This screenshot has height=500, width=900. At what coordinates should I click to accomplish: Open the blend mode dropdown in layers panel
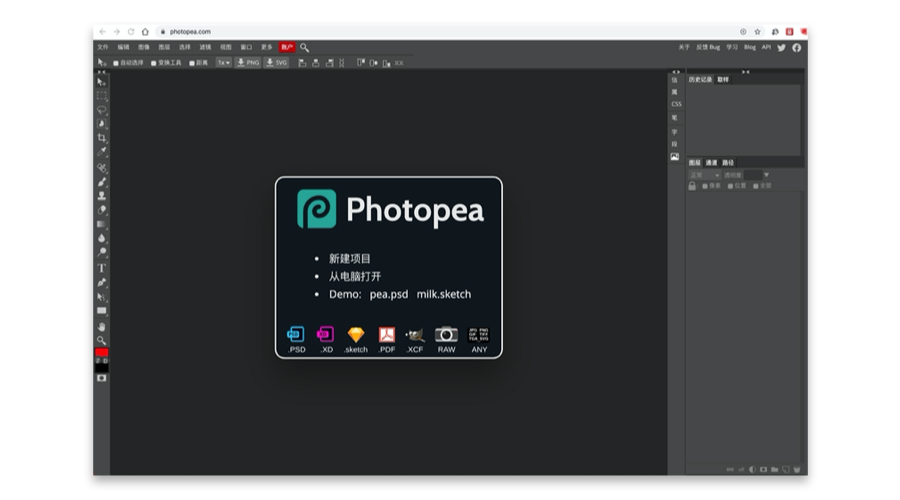click(704, 175)
